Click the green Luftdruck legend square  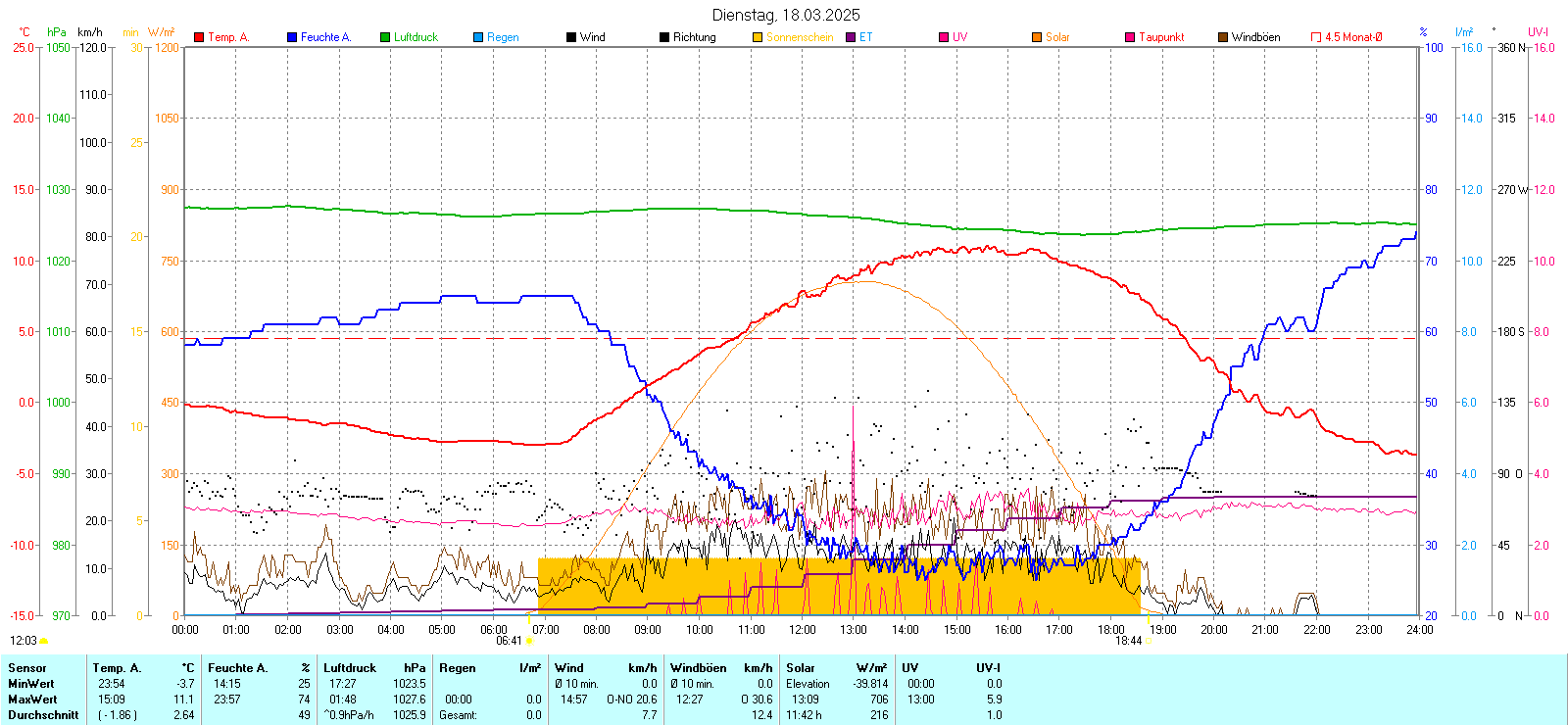coord(385,37)
